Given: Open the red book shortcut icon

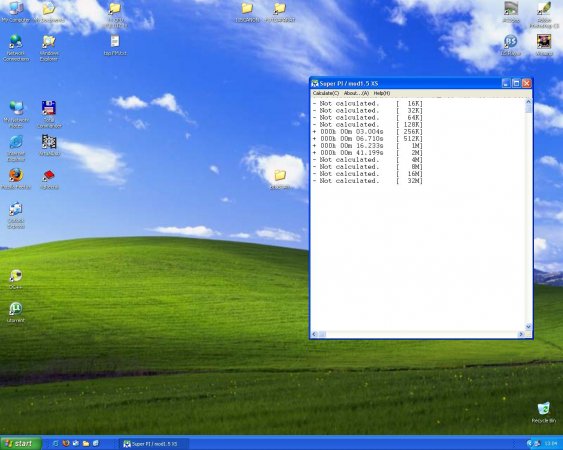Looking at the screenshot, I should pyautogui.click(x=49, y=180).
